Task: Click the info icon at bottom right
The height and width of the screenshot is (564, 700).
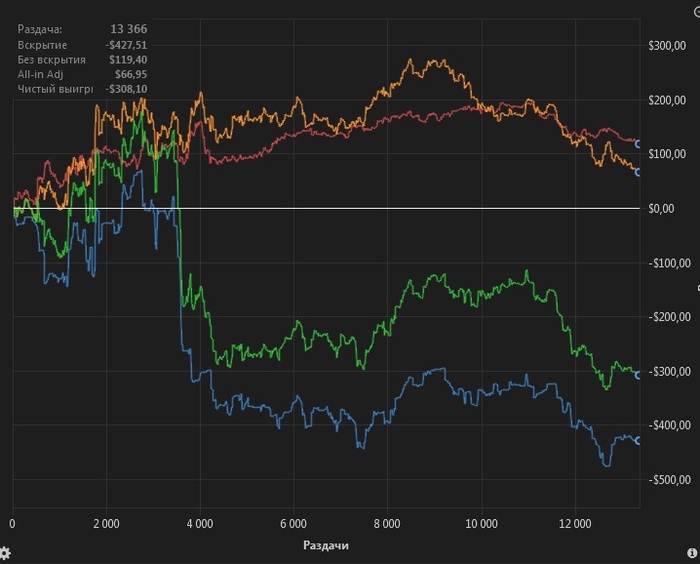Action: [692, 552]
